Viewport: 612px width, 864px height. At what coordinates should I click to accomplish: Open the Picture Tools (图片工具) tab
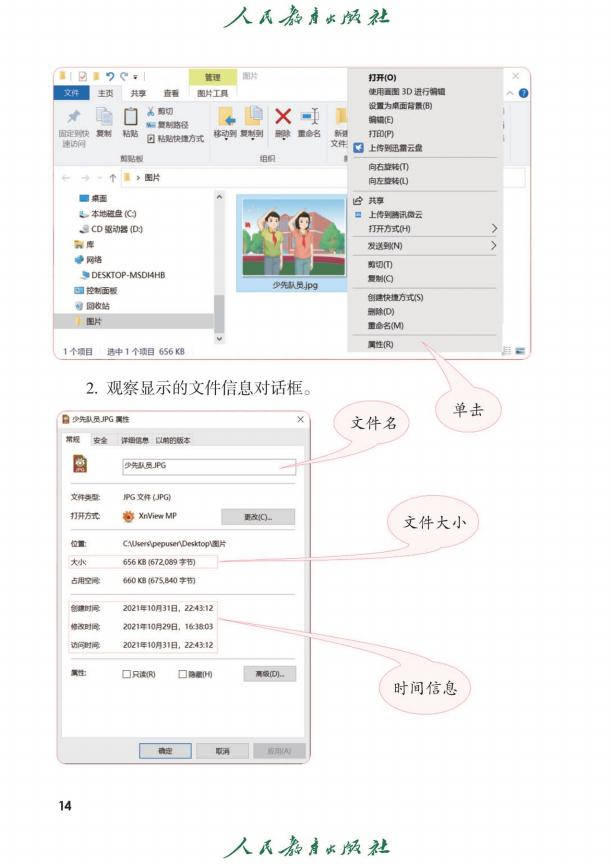click(213, 93)
